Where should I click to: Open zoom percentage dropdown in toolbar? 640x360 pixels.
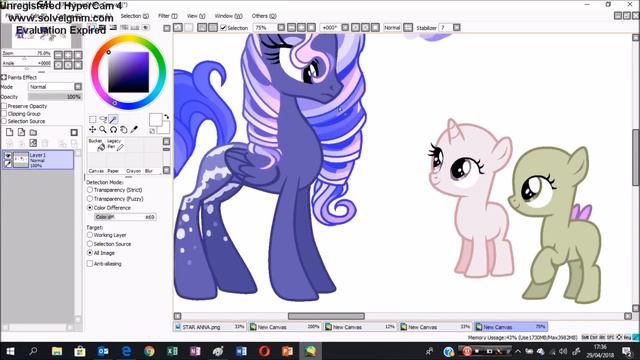coord(281,27)
